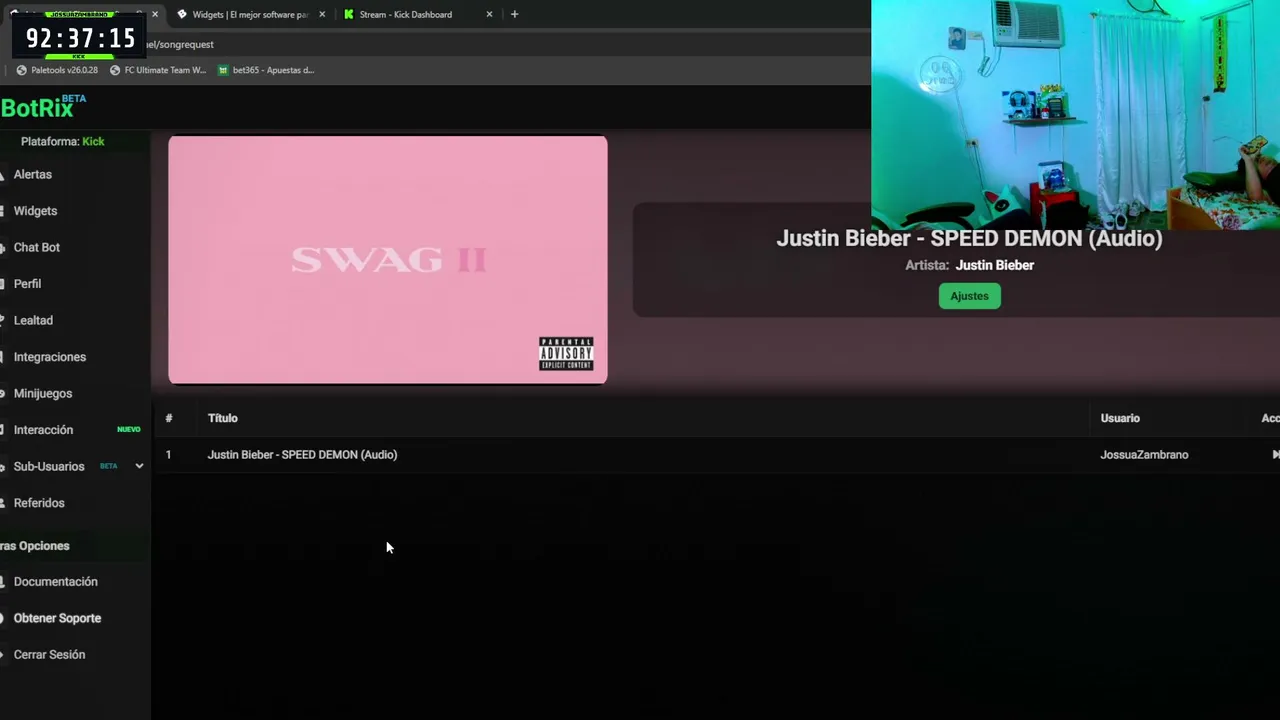Open the Perfil page
This screenshot has height=720, width=1280.
click(x=27, y=284)
